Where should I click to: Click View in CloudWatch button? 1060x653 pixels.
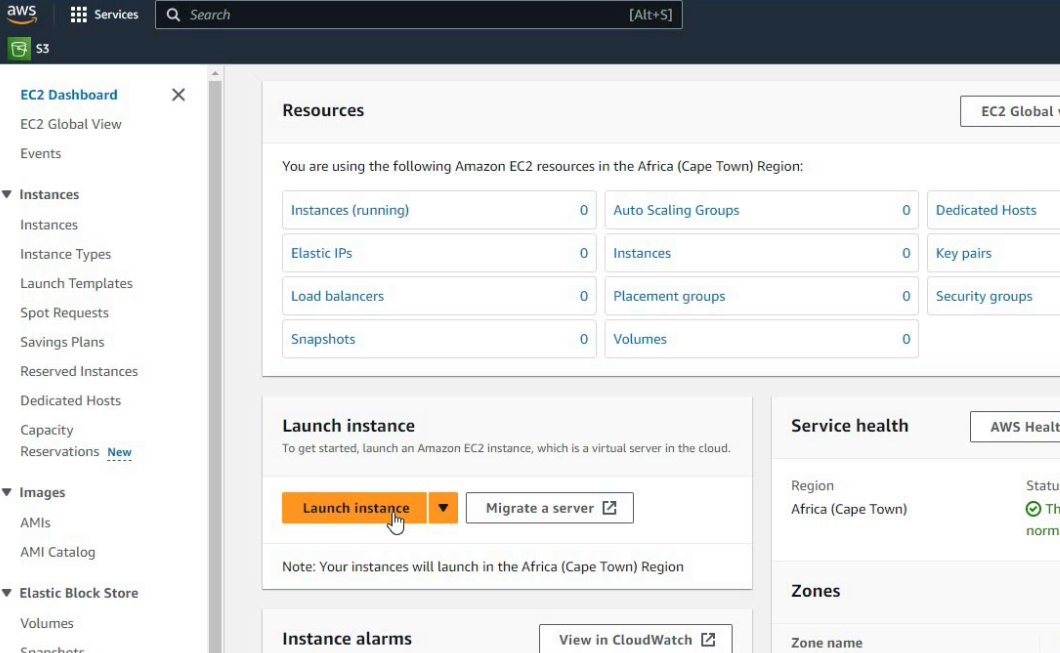tap(635, 639)
